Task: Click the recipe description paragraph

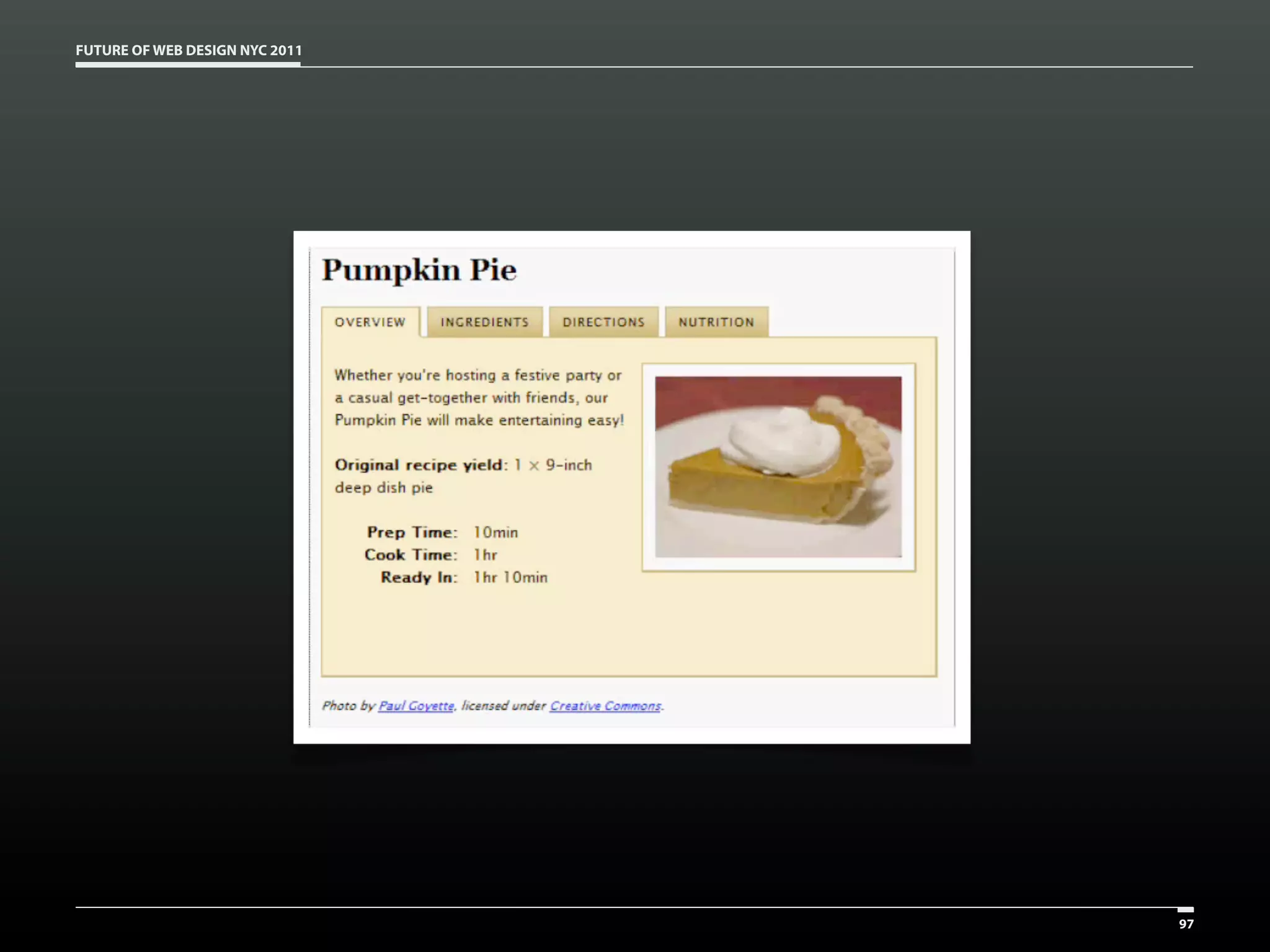Action: [478, 398]
